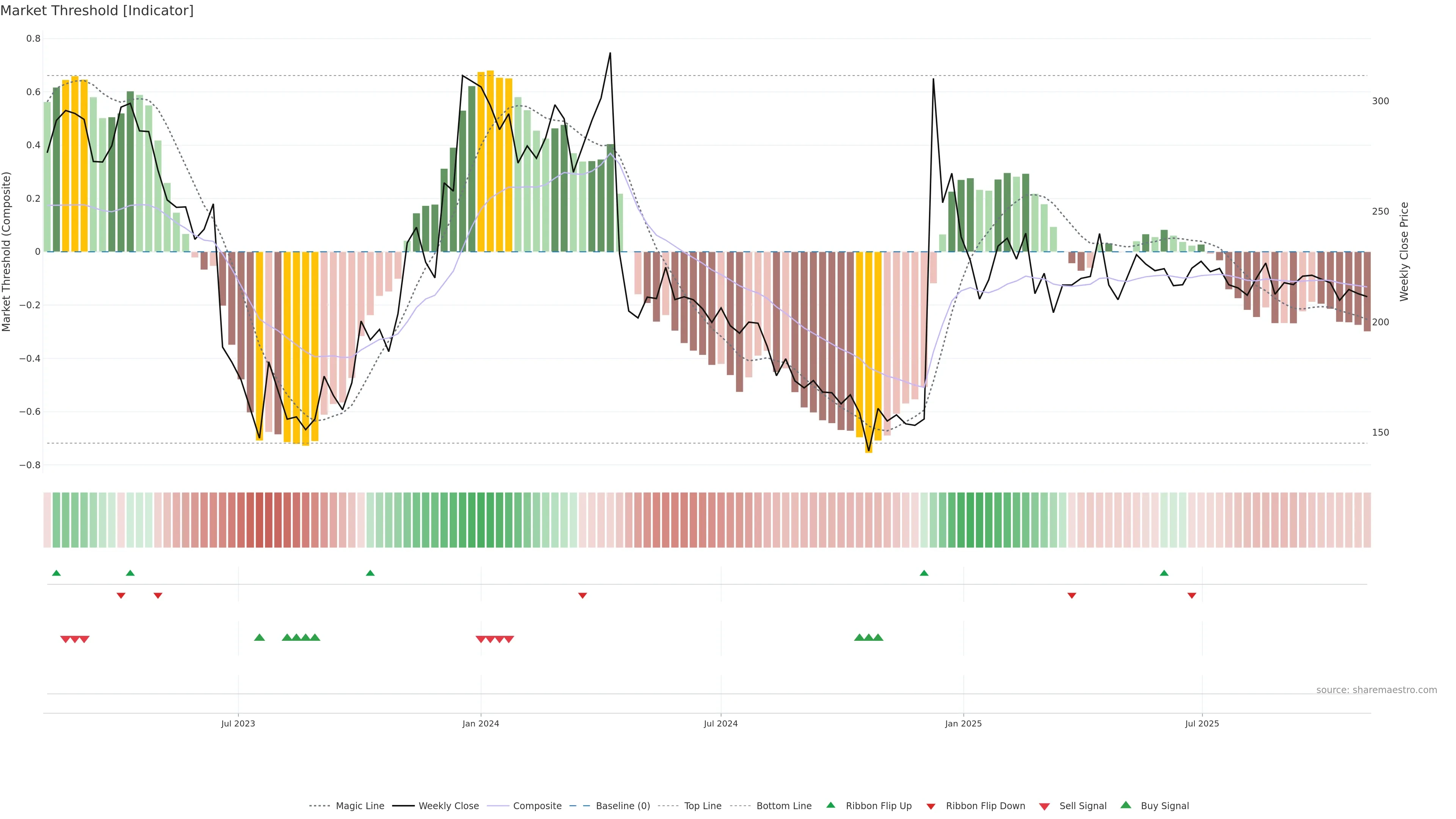Toggle the Top Line legend entry
1456x819 pixels.
tap(703, 806)
